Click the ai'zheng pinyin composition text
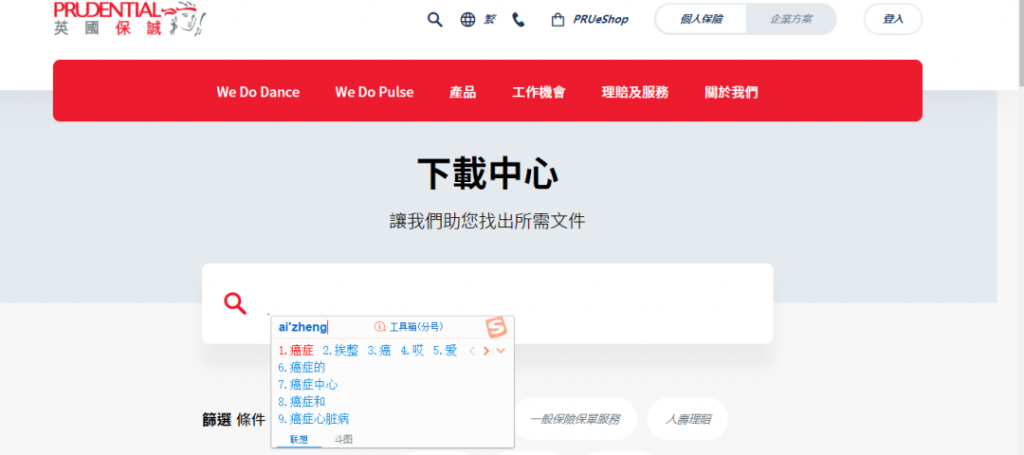 (x=302, y=327)
